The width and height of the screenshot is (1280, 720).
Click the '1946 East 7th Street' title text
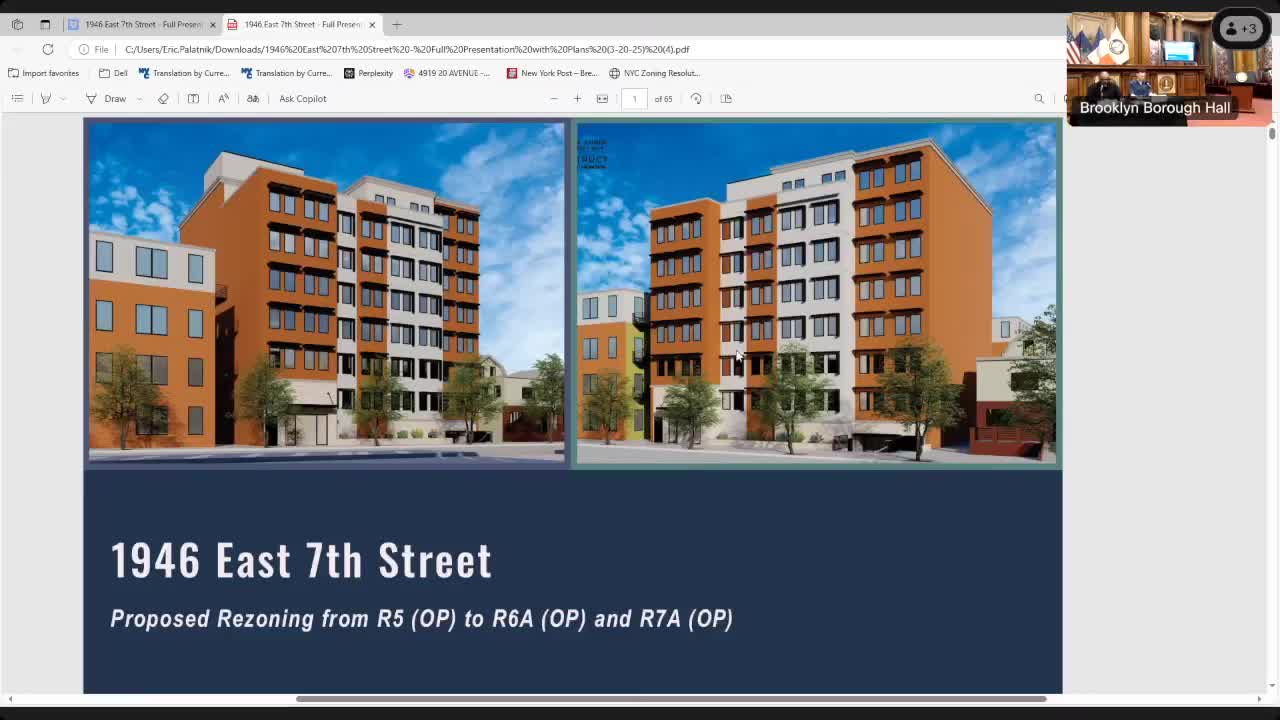click(301, 561)
